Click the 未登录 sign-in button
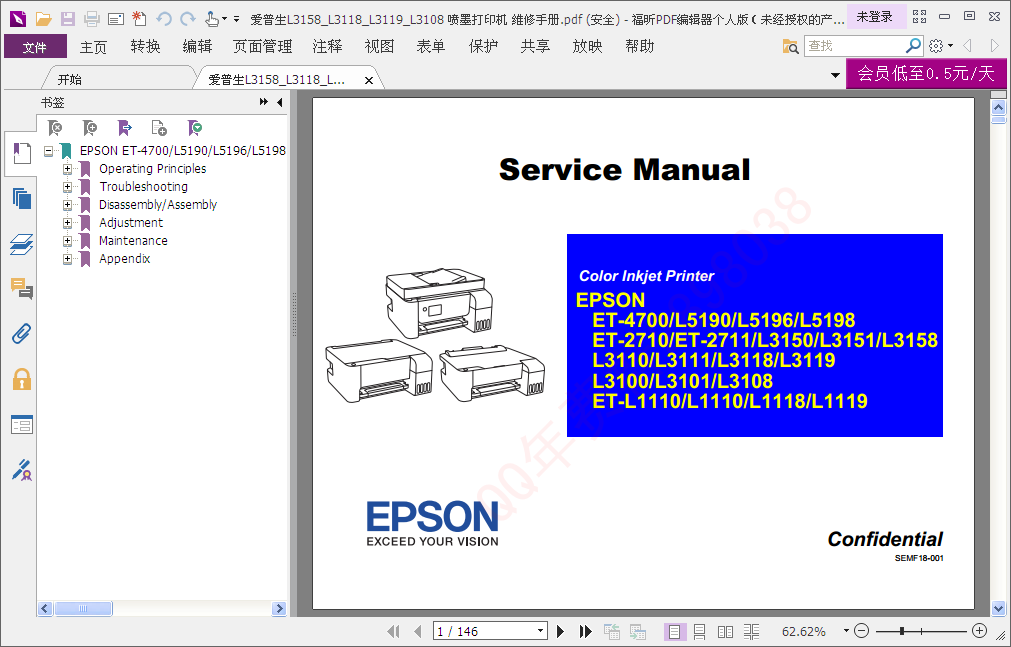 (x=874, y=17)
